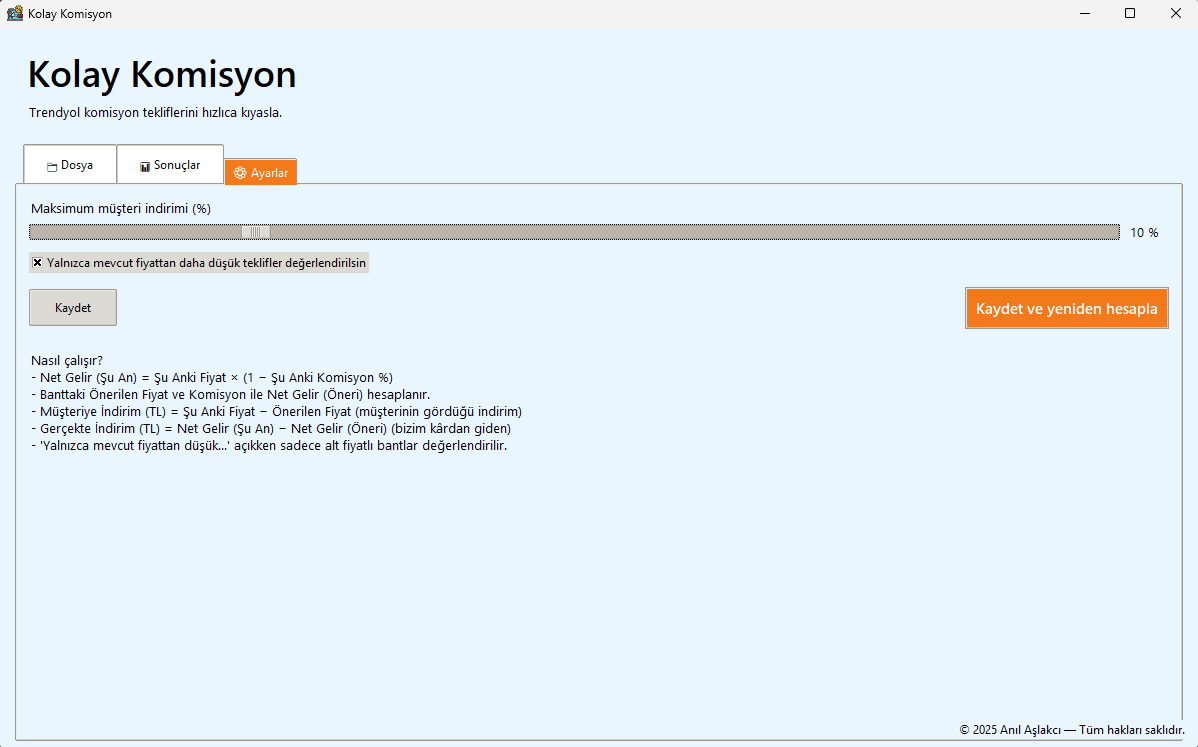This screenshot has width=1198, height=747.
Task: Click the 'Net Gelir (Şu An) = Şu Anki Fiyat' line
Action: point(212,377)
